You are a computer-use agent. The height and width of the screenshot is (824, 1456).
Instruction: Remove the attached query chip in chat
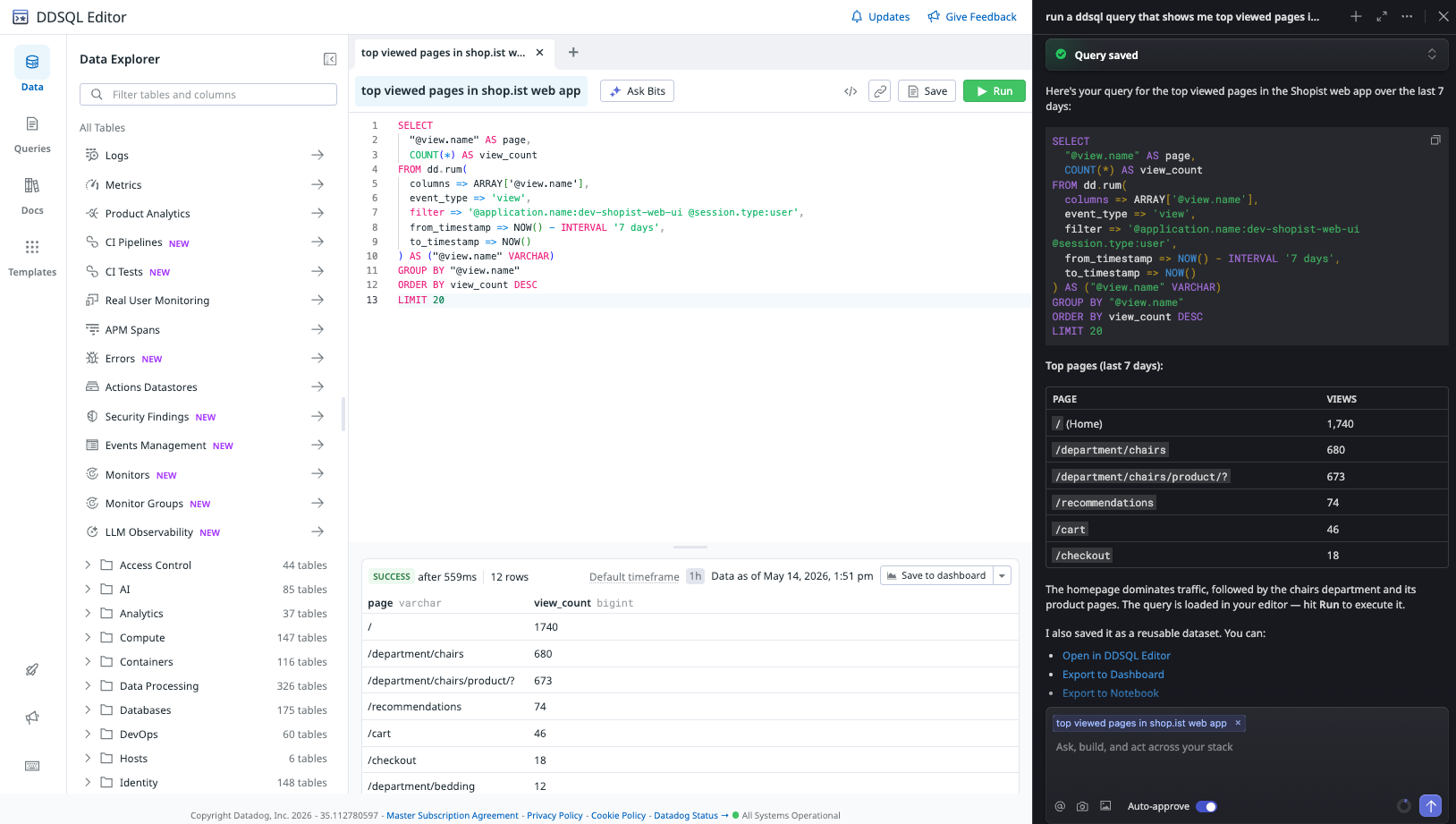tap(1238, 723)
